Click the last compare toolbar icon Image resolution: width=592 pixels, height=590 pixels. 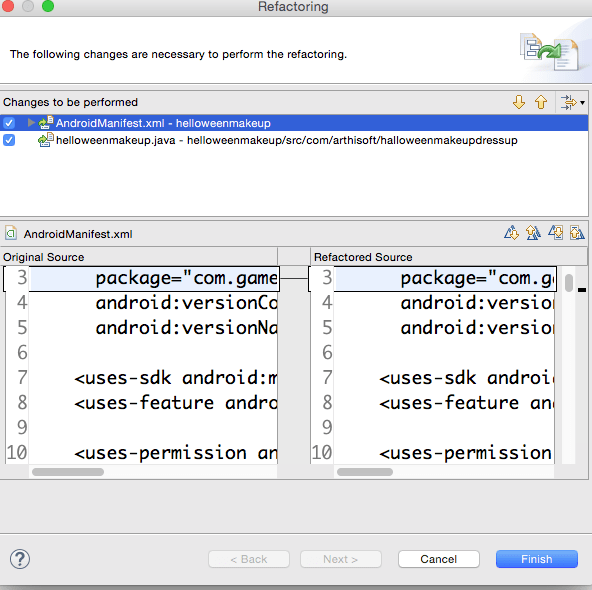pos(577,233)
